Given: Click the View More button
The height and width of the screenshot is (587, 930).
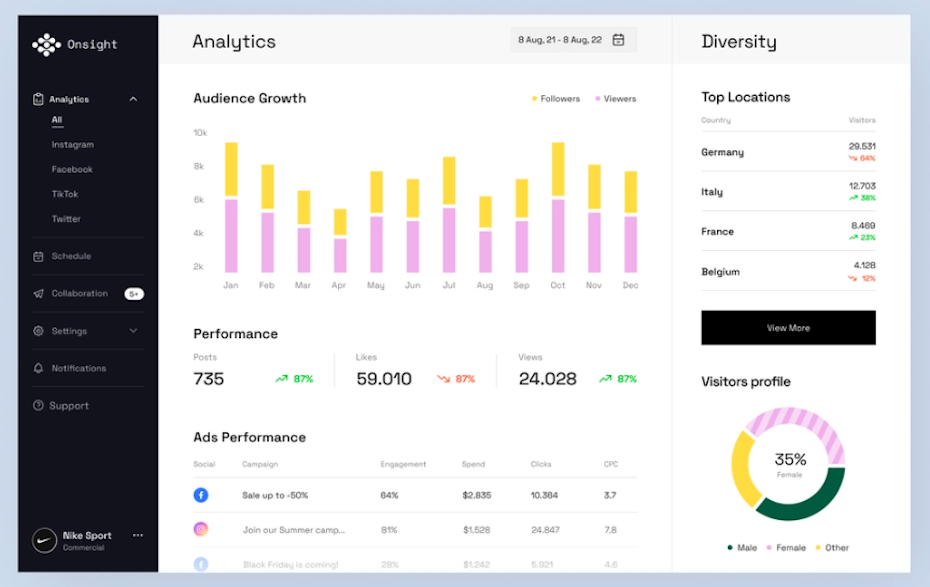Looking at the screenshot, I should [788, 328].
